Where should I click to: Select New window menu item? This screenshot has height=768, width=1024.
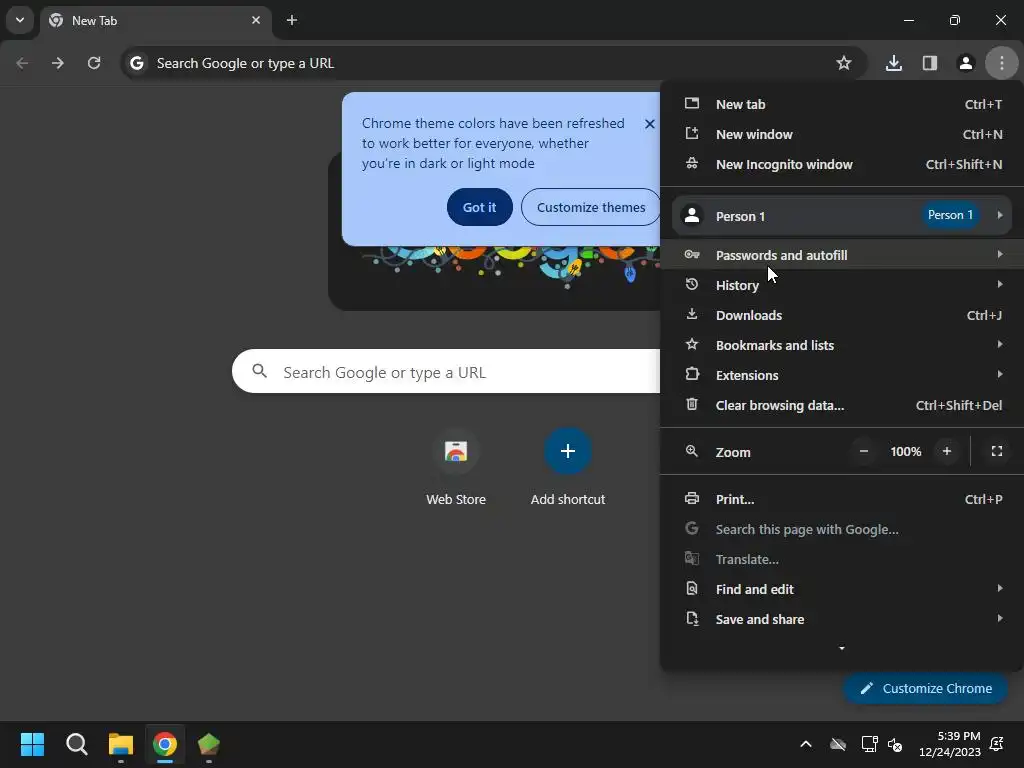842,135
